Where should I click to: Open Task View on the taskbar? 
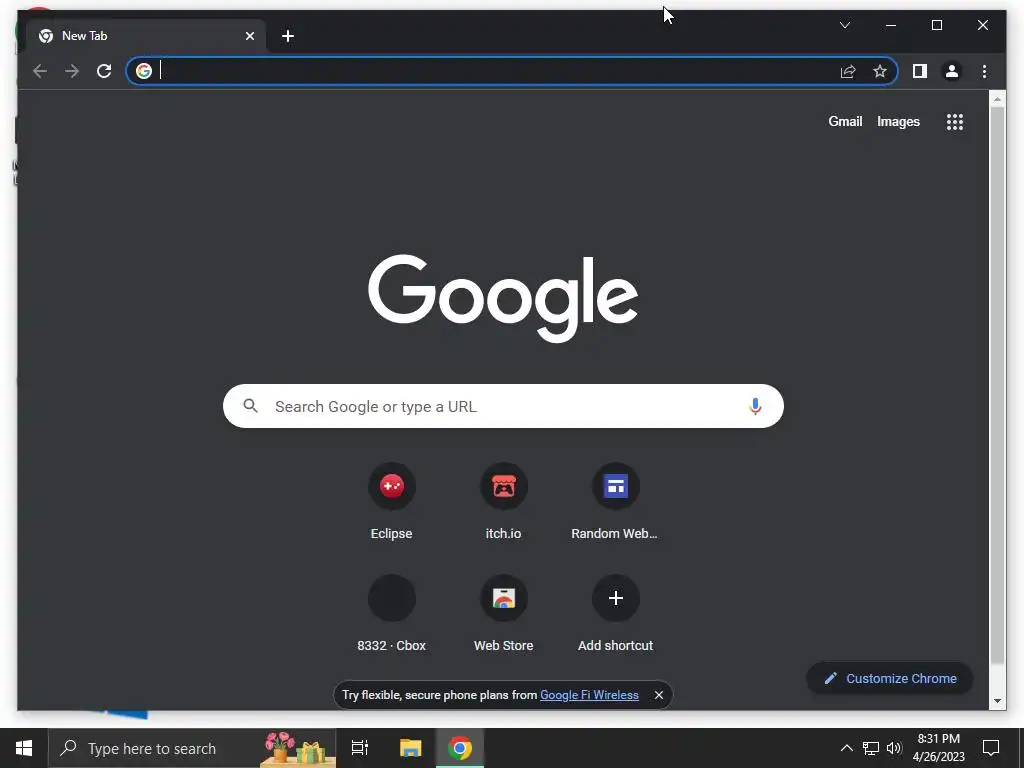[x=360, y=748]
